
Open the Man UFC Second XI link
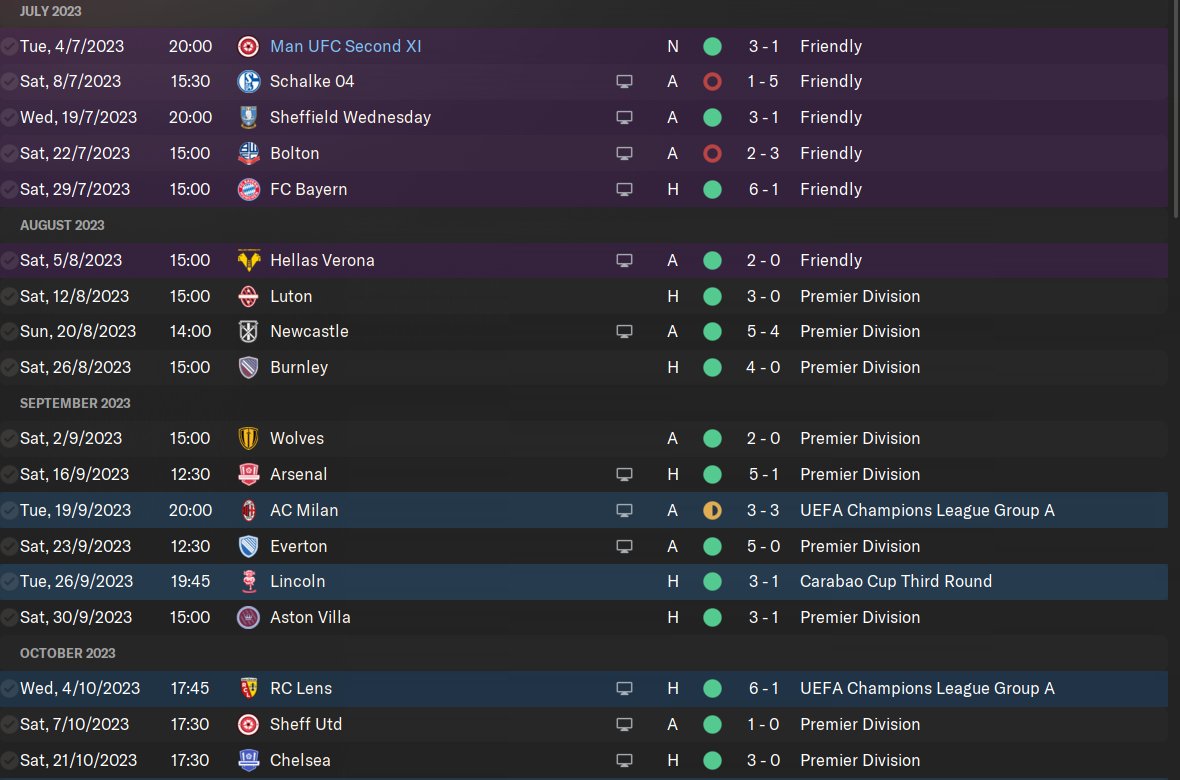click(345, 46)
